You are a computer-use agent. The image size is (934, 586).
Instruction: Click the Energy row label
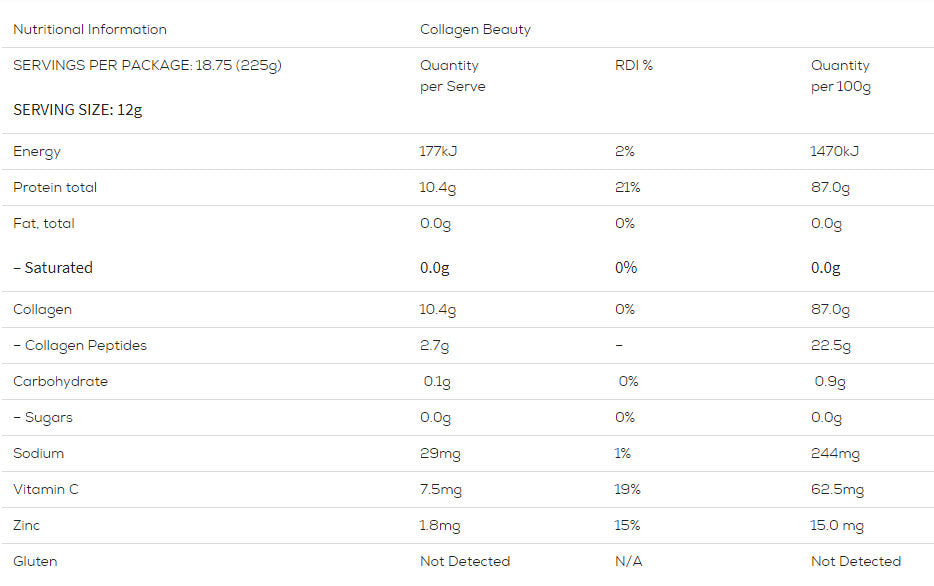[x=37, y=152]
